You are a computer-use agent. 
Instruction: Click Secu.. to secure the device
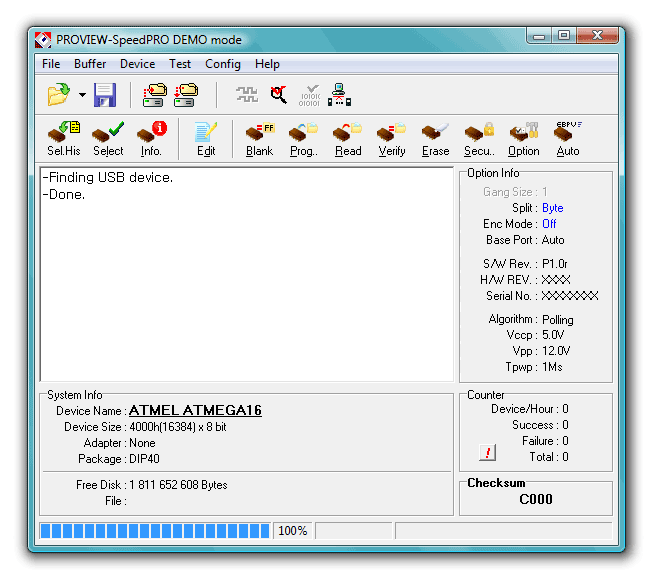479,139
